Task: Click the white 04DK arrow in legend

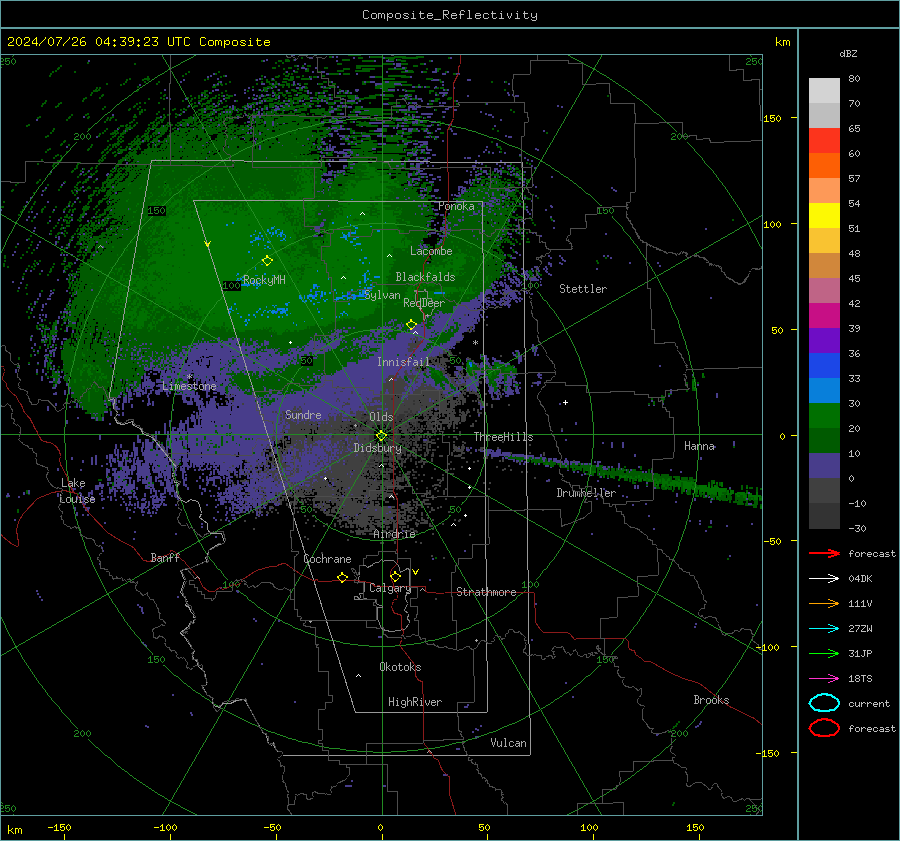Action: click(824, 578)
